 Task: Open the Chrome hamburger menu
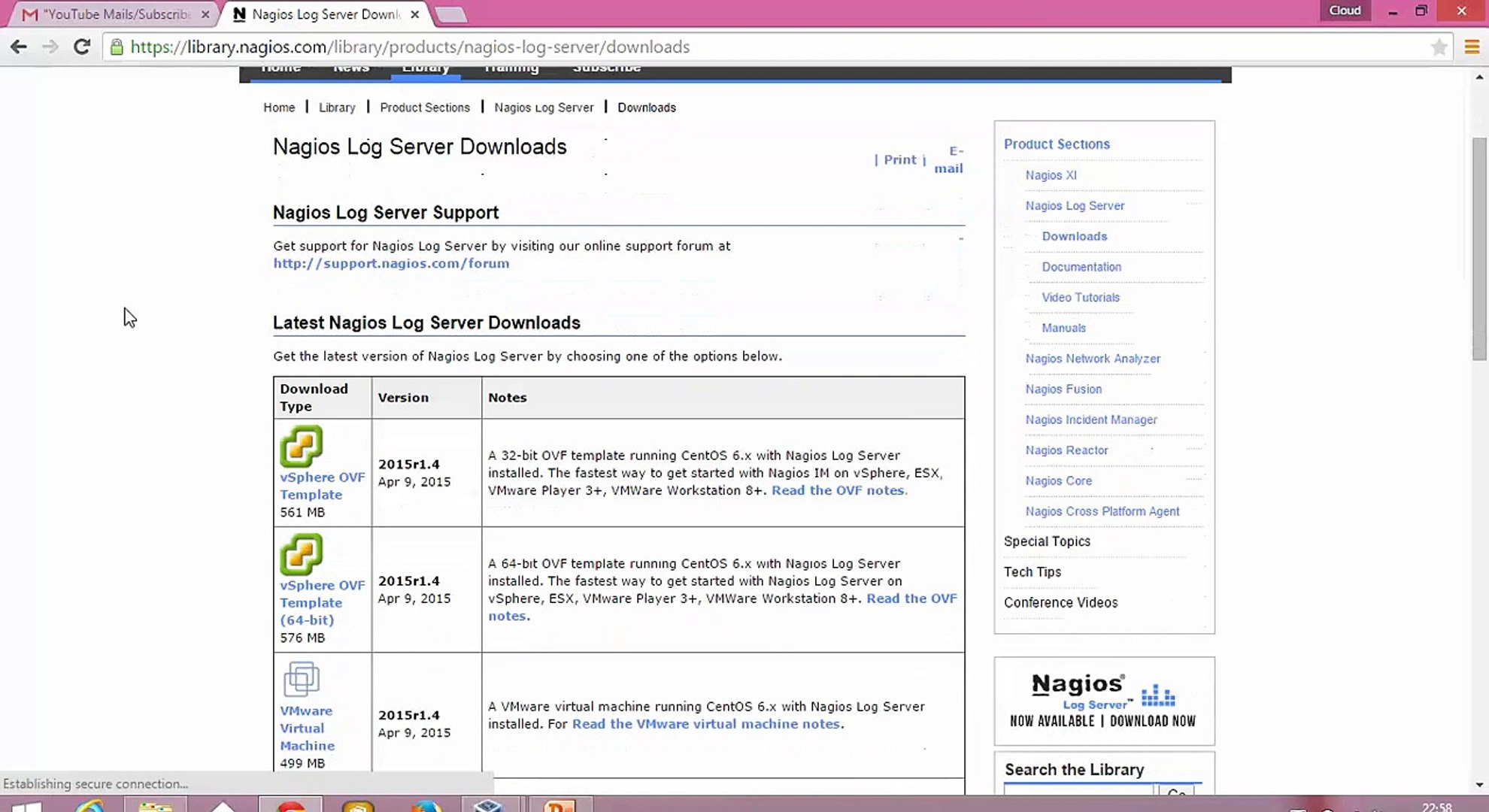(1472, 47)
